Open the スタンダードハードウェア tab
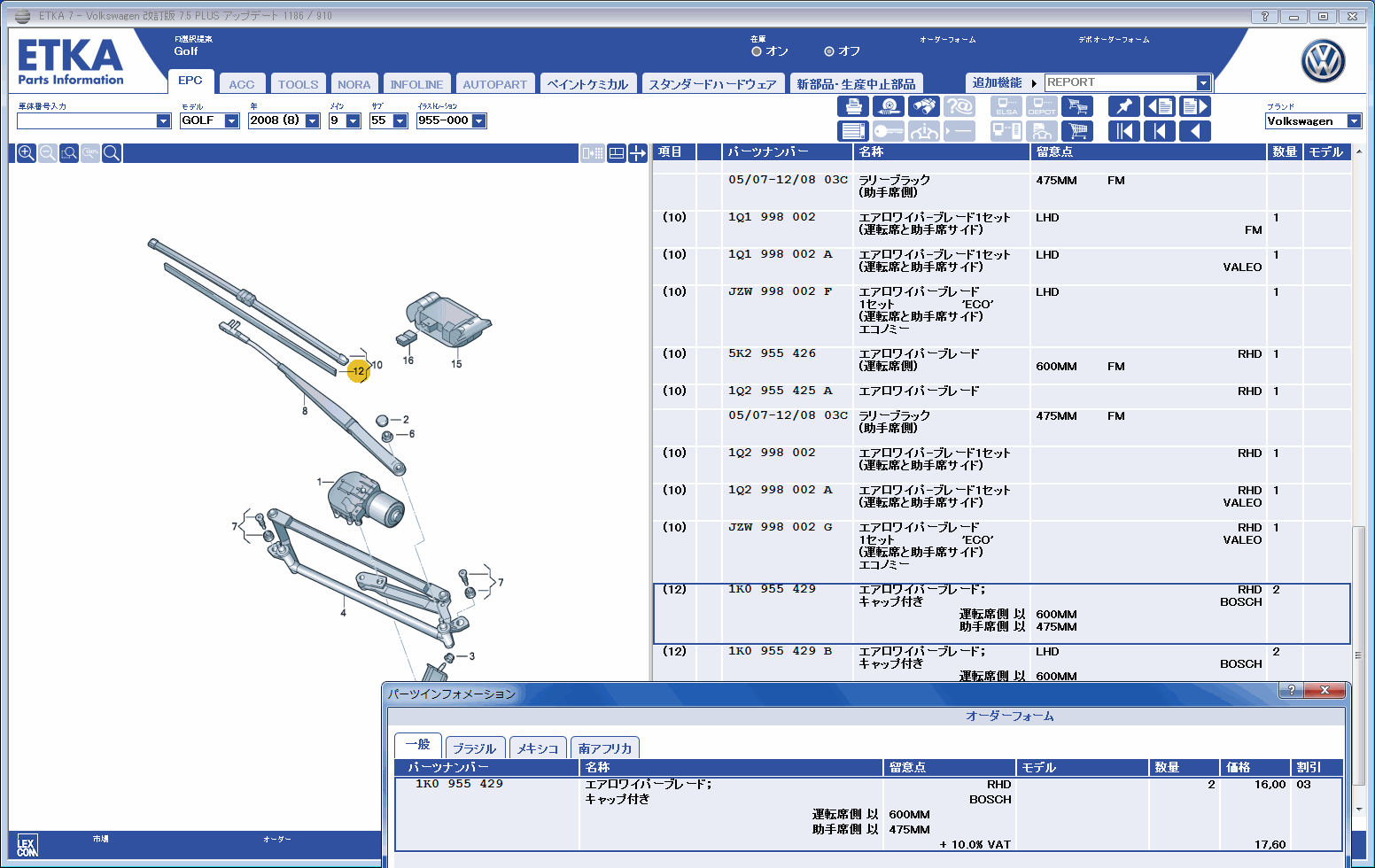Viewport: 1375px width, 868px height. (712, 84)
